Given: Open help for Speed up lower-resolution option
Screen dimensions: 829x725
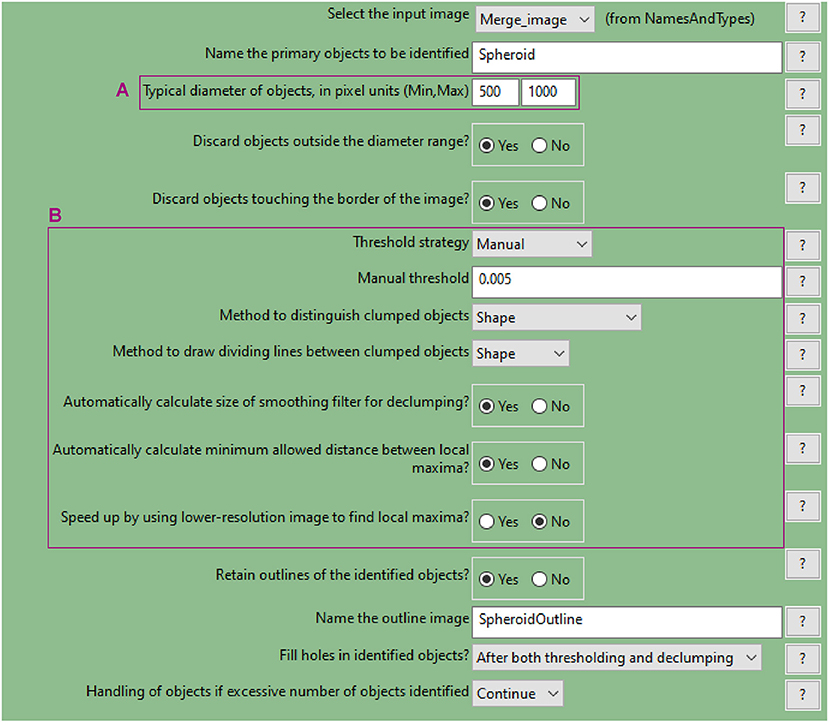Looking at the screenshot, I should point(802,506).
